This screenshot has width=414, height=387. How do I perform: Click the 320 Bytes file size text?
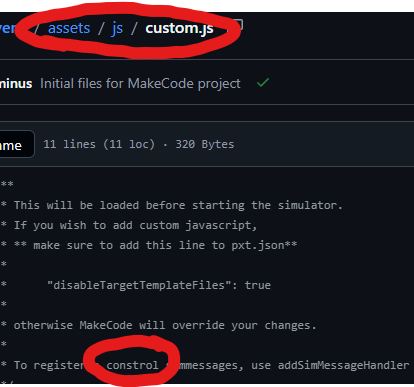[205, 144]
